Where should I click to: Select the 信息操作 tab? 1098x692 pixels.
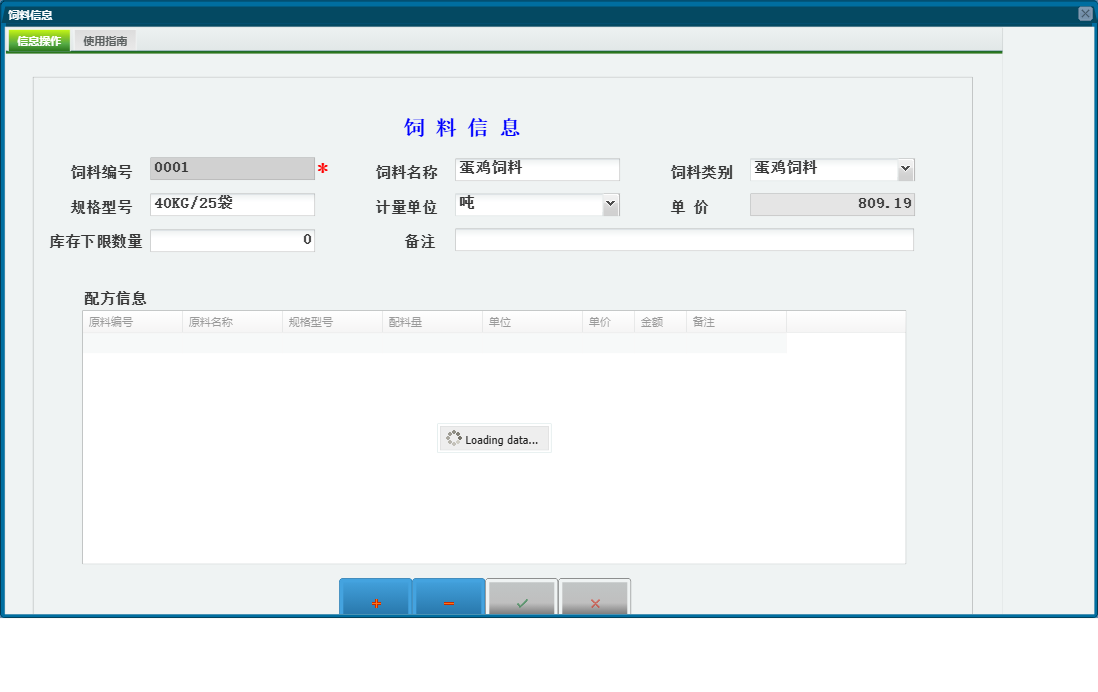39,41
